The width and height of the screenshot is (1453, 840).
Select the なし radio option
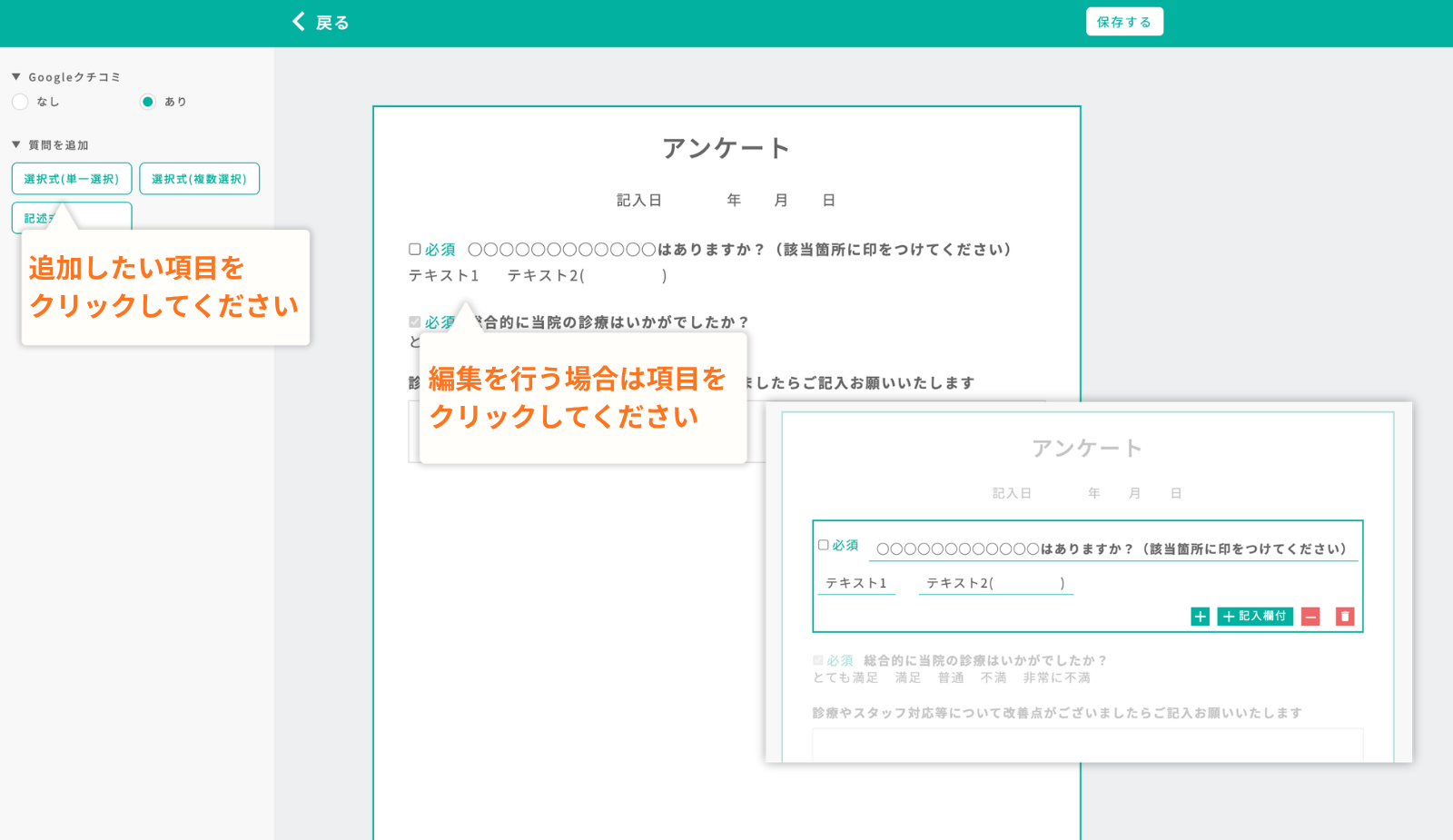(20, 102)
